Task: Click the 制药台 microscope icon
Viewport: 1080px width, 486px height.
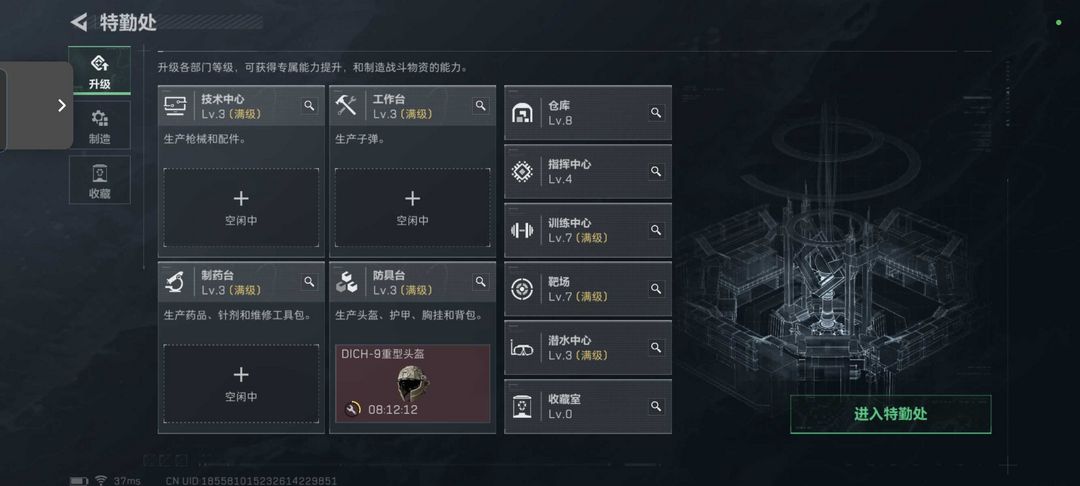Action: coord(174,282)
